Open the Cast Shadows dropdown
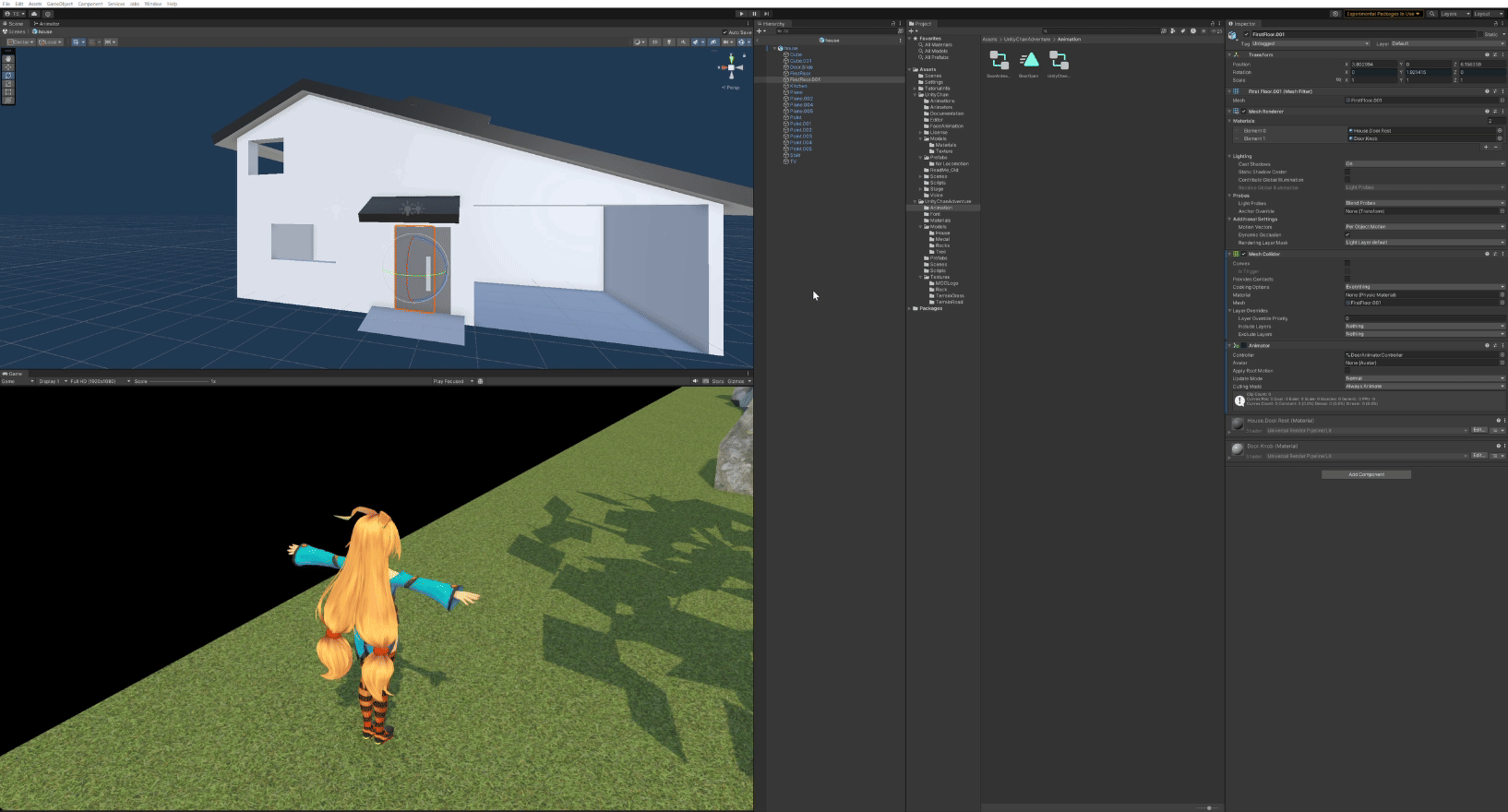Viewport: 1508px width, 812px height. [1424, 164]
